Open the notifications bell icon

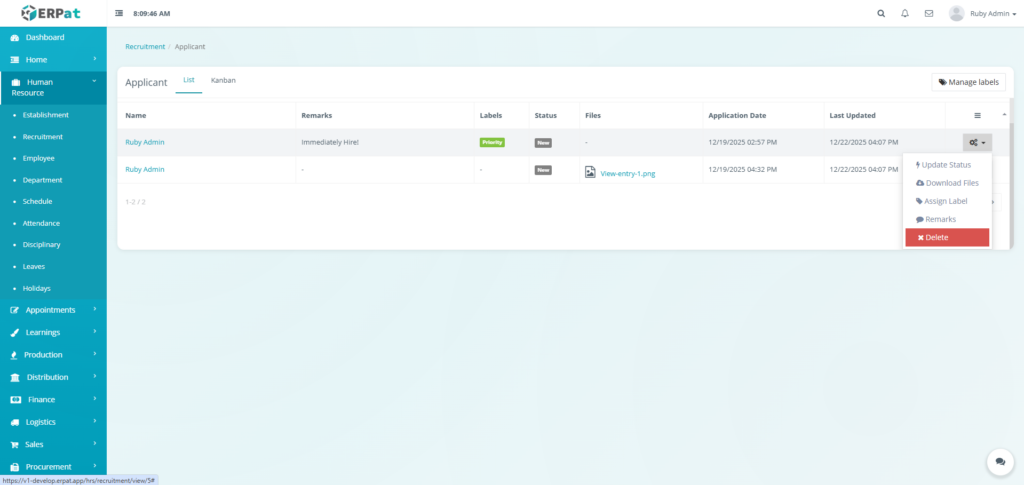tap(905, 14)
